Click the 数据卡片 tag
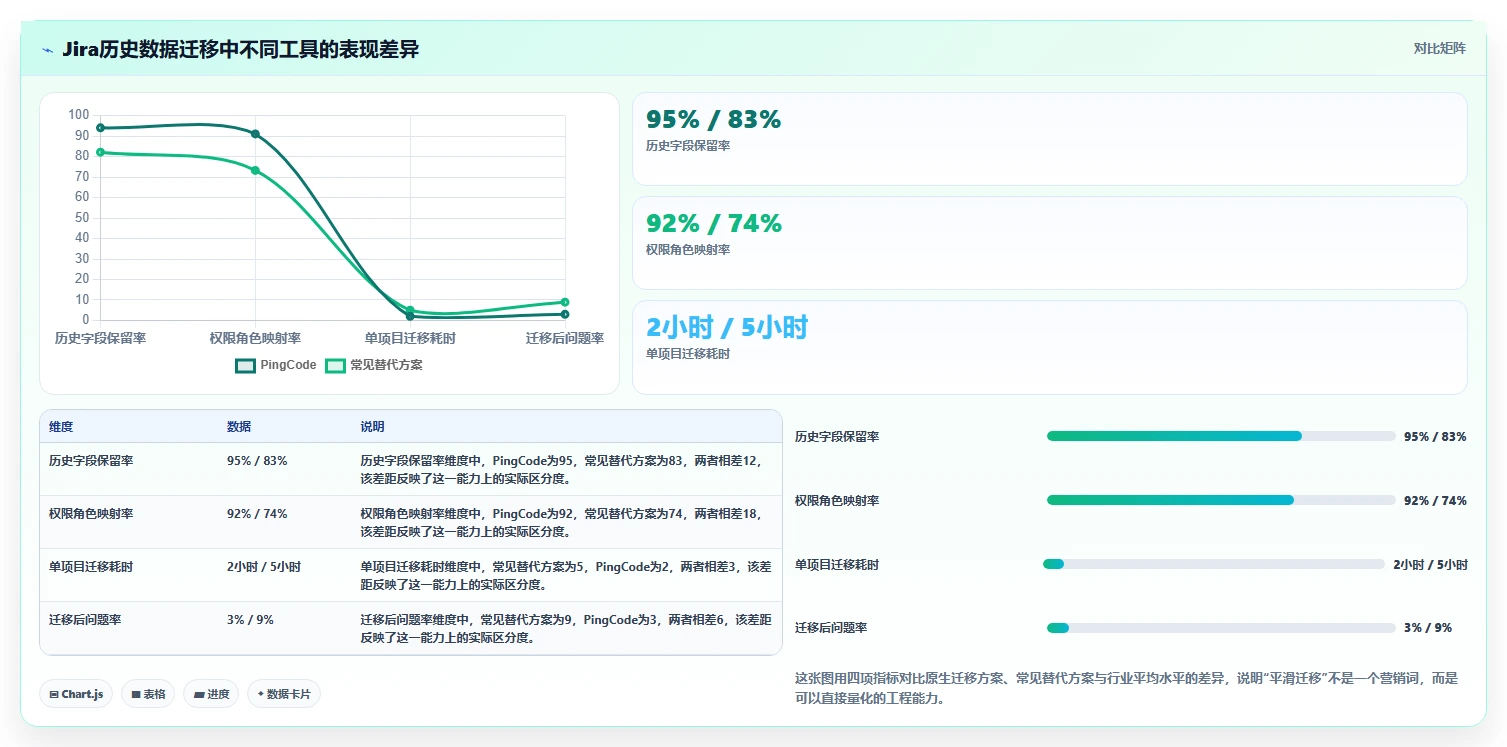 284,694
